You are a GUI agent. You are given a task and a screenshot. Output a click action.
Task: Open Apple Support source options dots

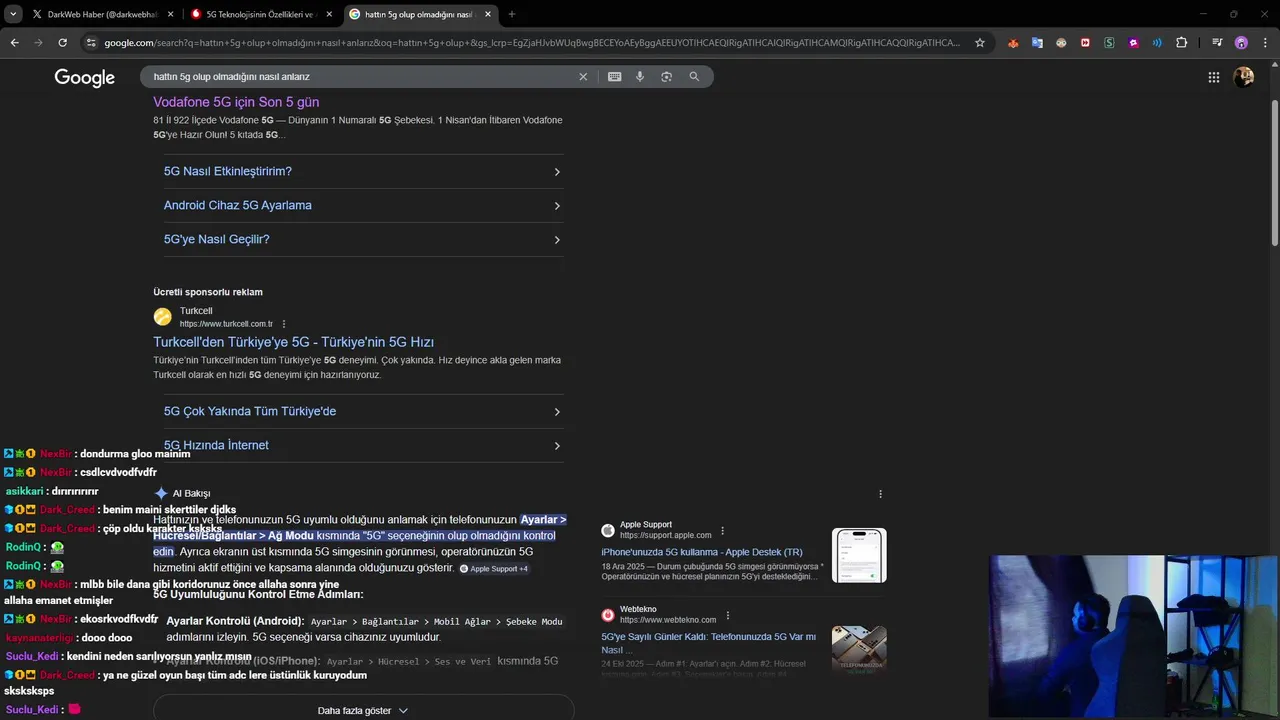pyautogui.click(x=722, y=531)
